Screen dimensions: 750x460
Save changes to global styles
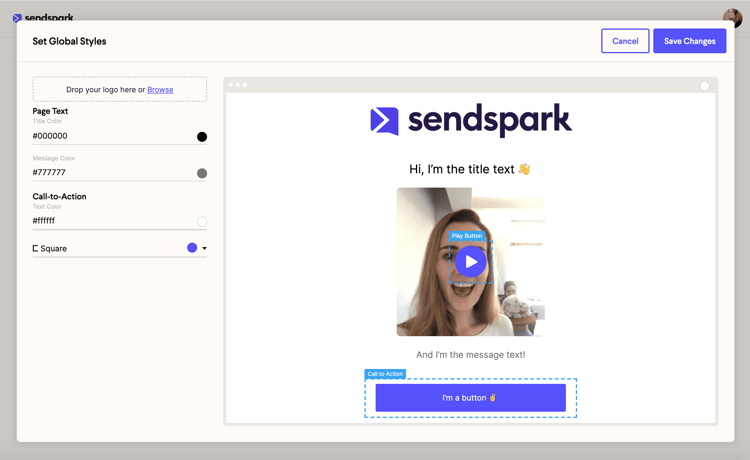click(689, 41)
